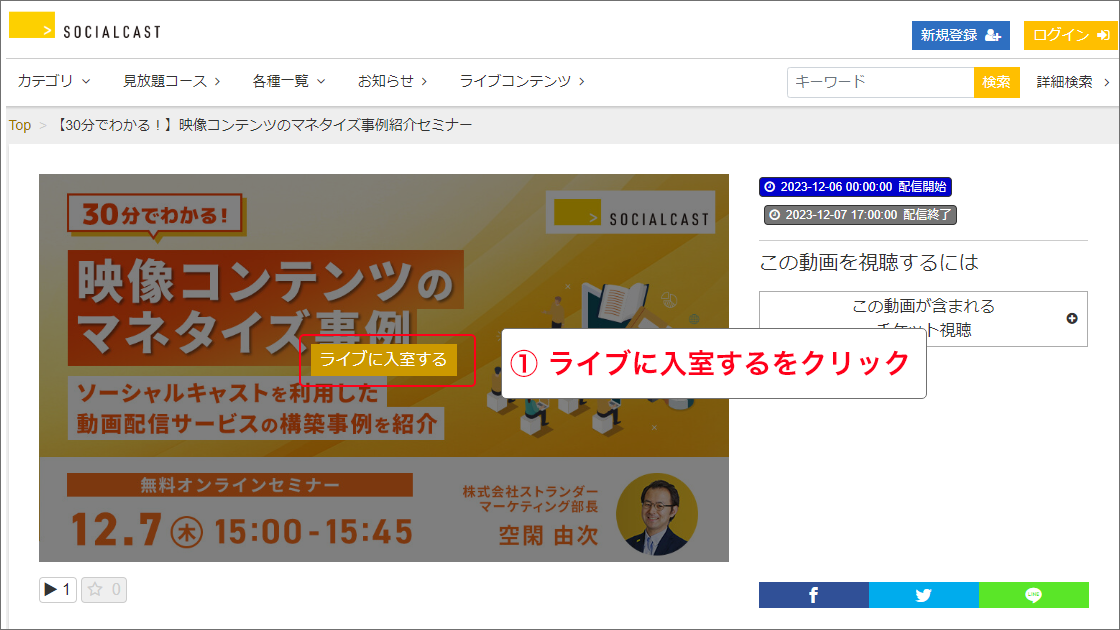Screen dimensions: 1120x630
Task: Toggle the favorite star button
Action: 104,589
